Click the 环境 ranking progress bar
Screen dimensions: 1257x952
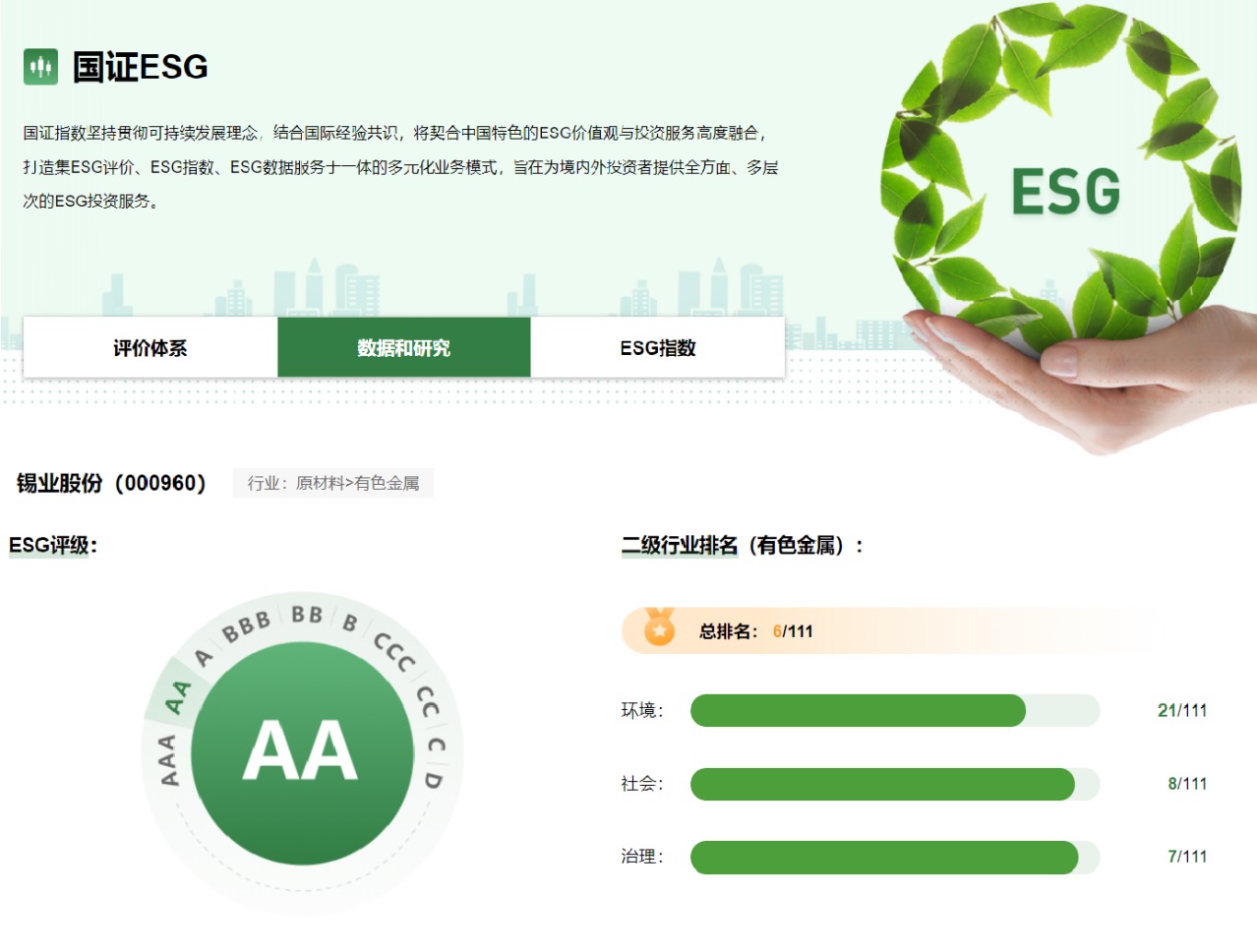coord(894,710)
